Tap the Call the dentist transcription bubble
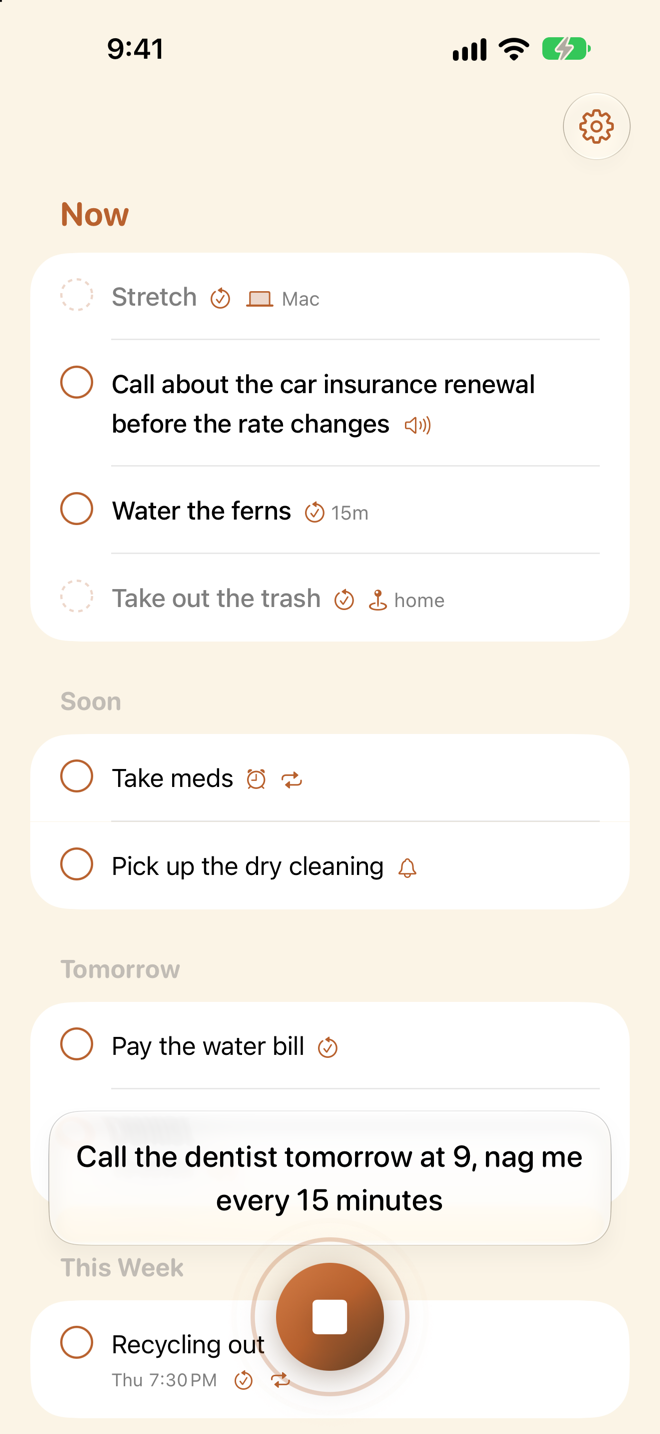 coord(330,1178)
